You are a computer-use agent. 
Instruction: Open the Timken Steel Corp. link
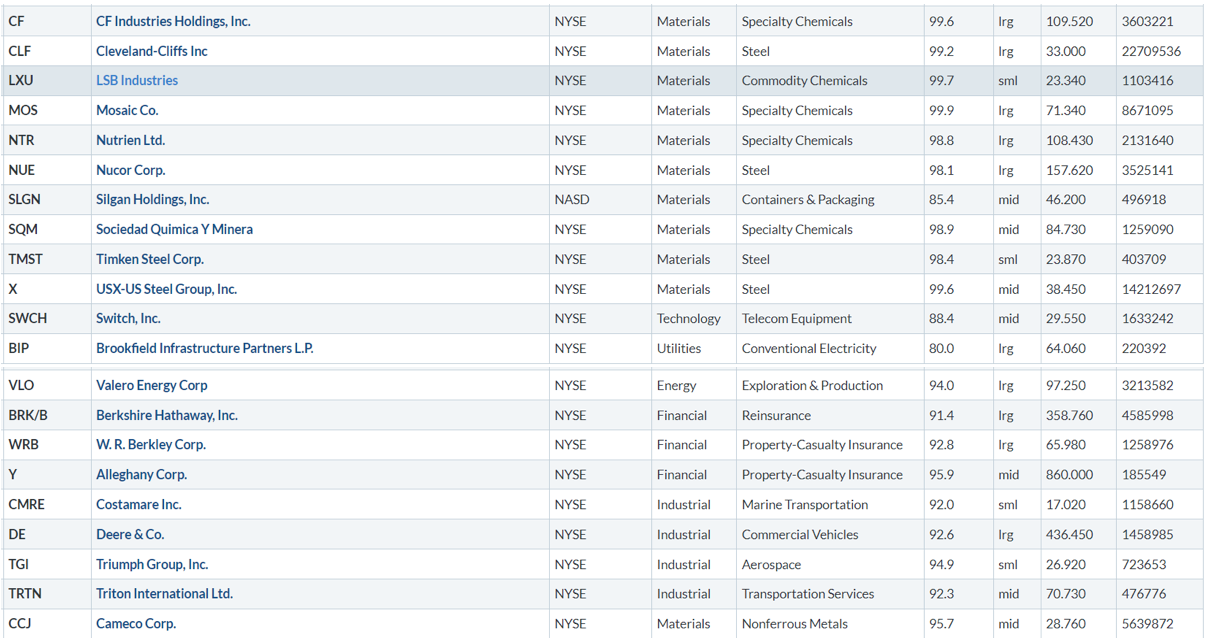tap(150, 260)
